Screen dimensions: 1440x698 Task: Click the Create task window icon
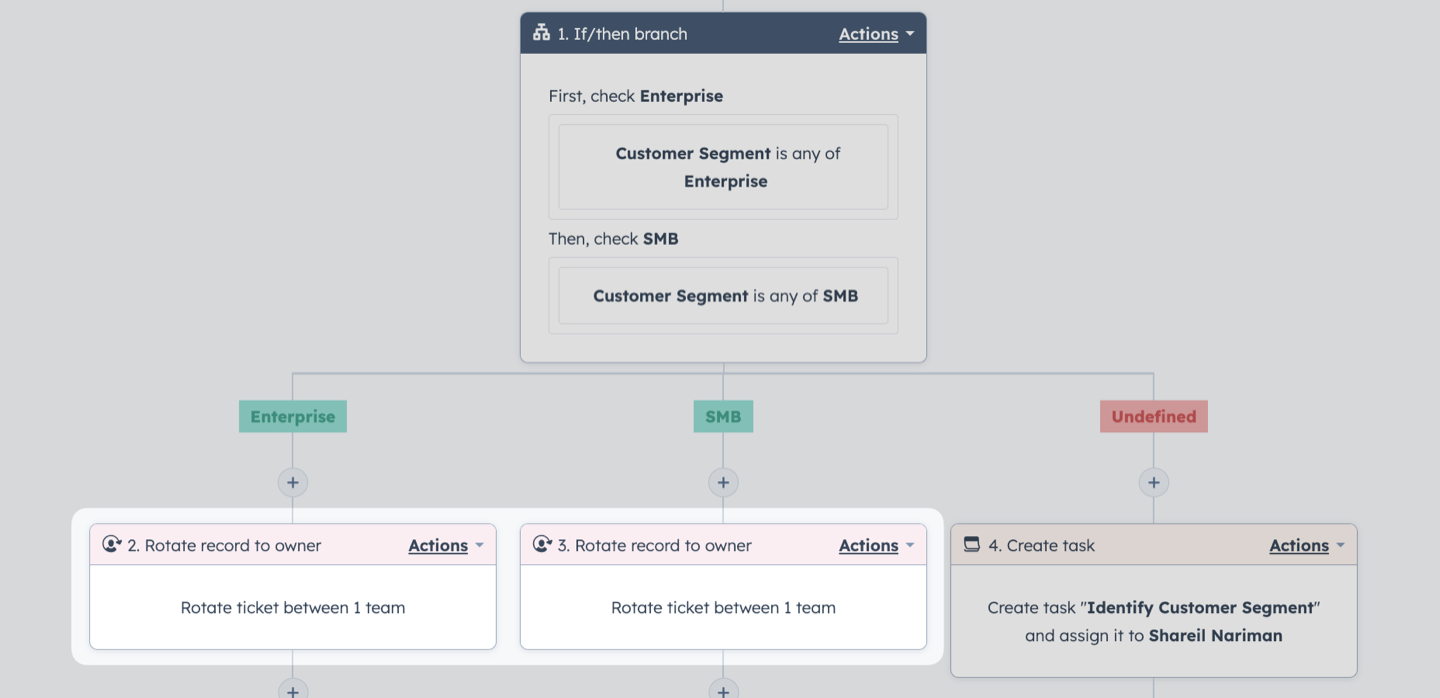coord(971,544)
